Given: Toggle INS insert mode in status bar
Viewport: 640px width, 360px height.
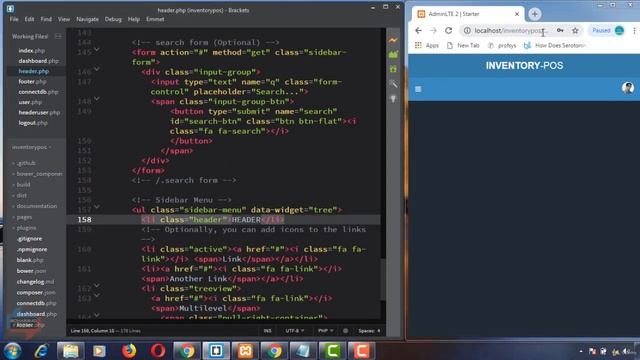Looking at the screenshot, I should coord(267,331).
